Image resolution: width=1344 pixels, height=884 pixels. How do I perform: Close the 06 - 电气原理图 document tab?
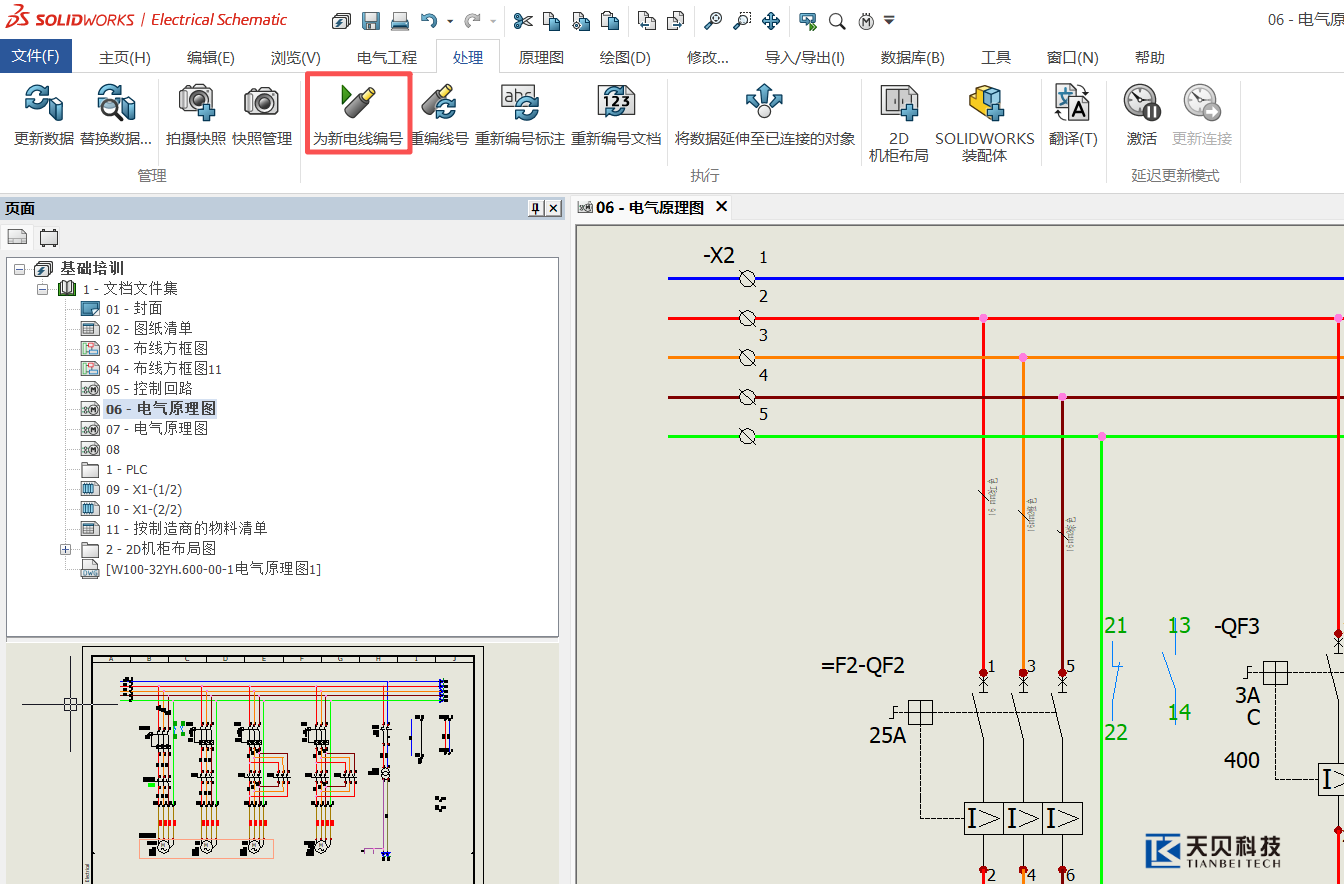[x=720, y=207]
